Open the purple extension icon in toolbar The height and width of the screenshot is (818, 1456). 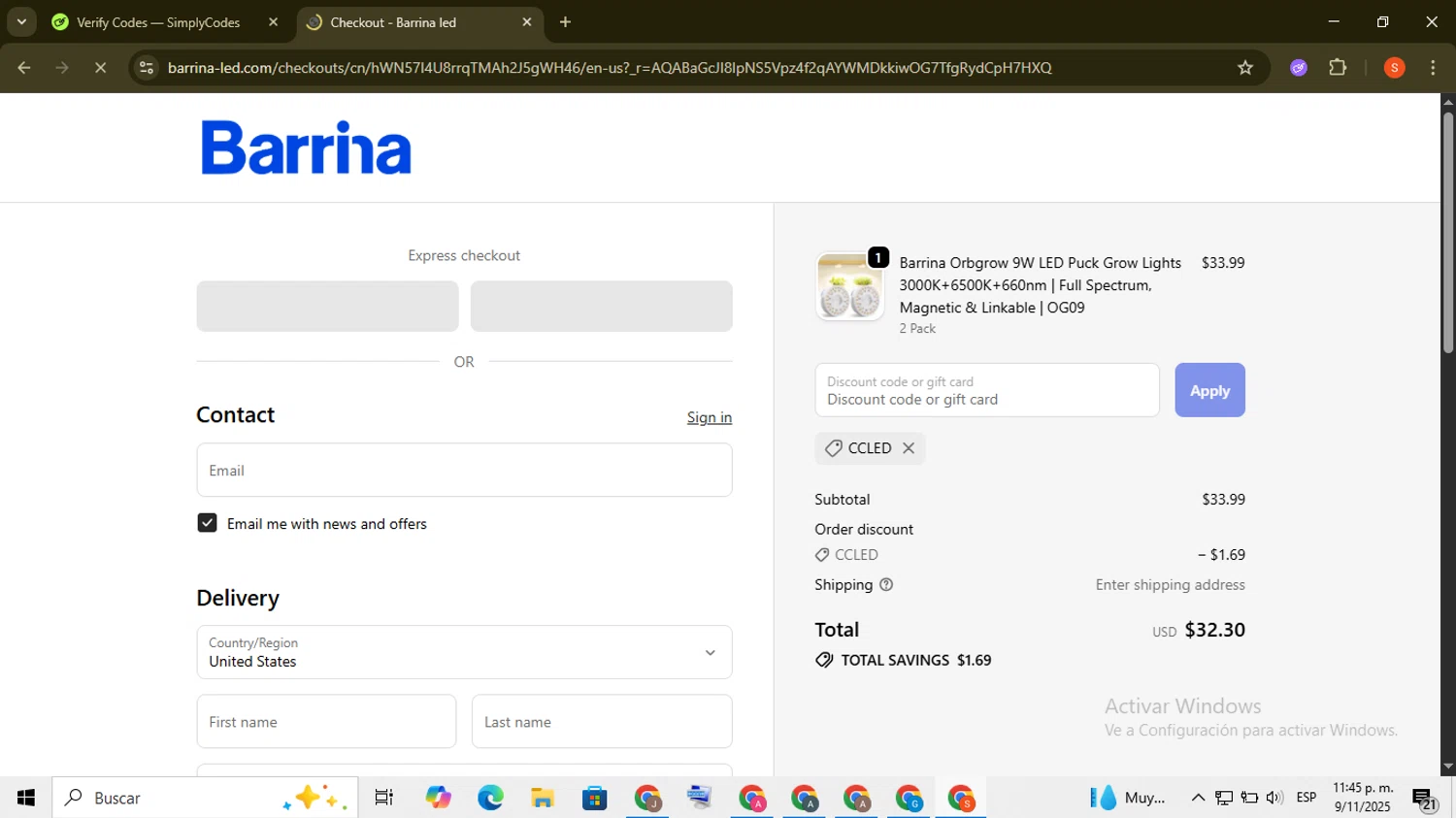(x=1299, y=68)
